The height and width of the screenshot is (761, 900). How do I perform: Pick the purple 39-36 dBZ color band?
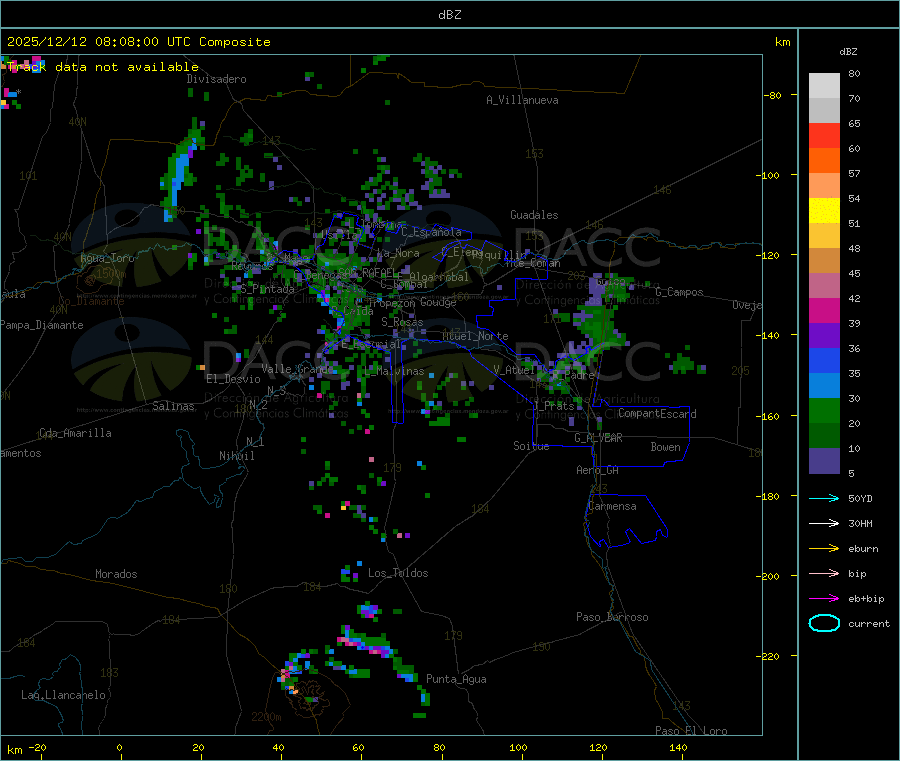click(x=824, y=336)
